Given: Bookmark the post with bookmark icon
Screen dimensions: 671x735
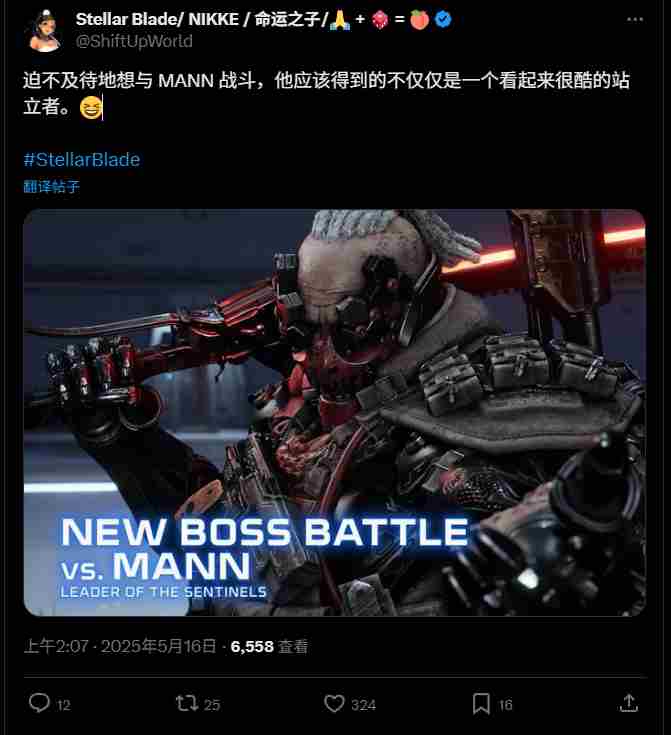Looking at the screenshot, I should tap(481, 704).
